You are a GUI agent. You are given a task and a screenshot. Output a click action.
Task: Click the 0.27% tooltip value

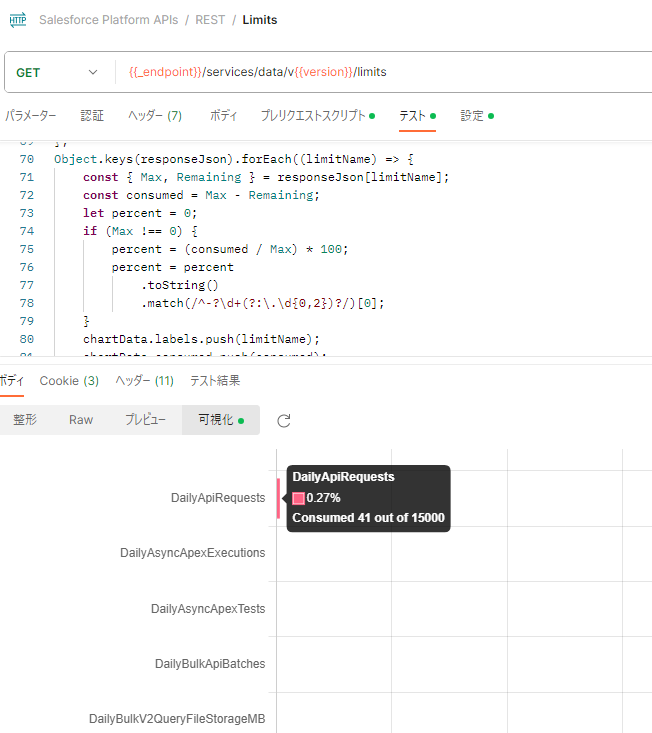point(323,498)
